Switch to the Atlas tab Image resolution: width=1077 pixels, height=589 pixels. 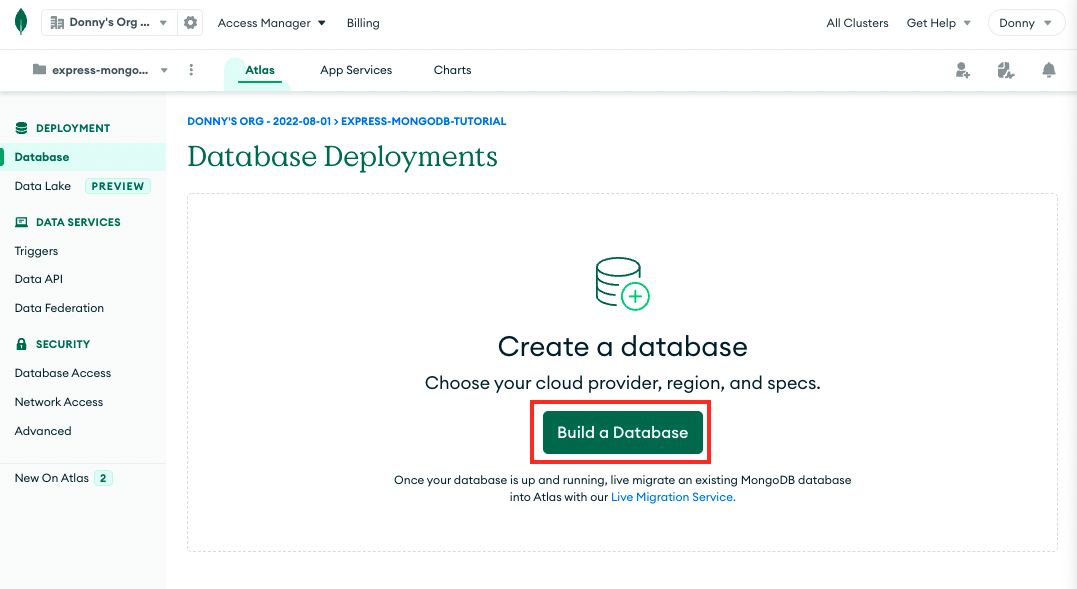260,70
